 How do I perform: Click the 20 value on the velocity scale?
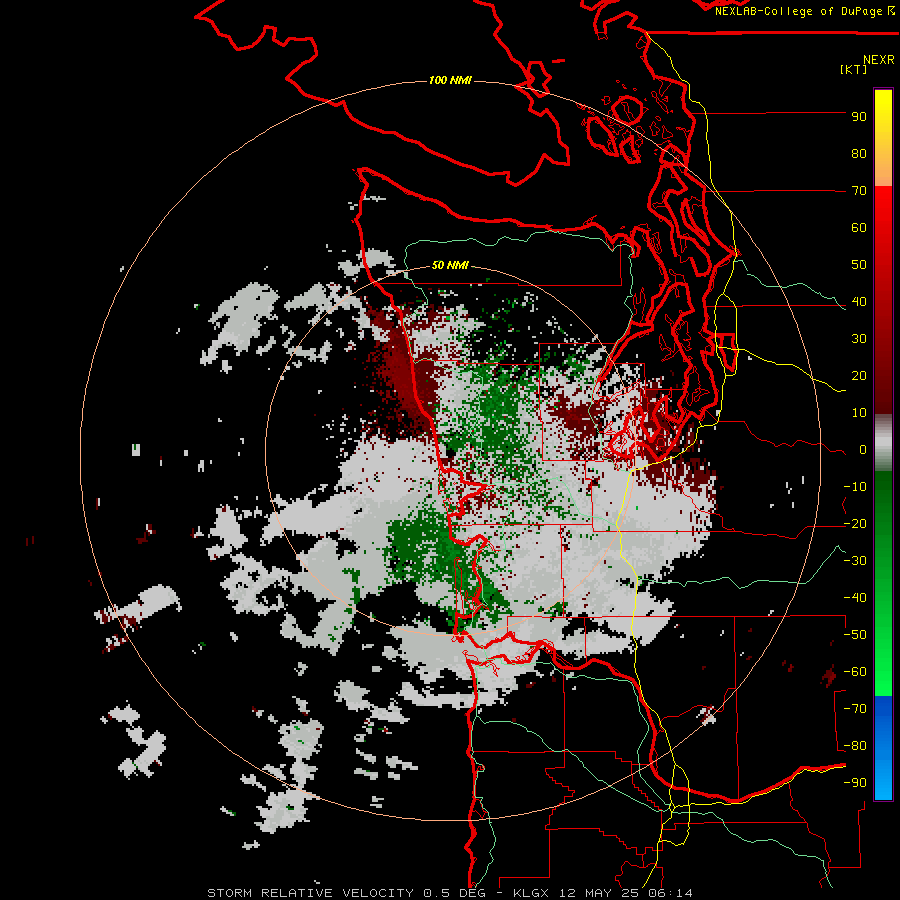859,376
